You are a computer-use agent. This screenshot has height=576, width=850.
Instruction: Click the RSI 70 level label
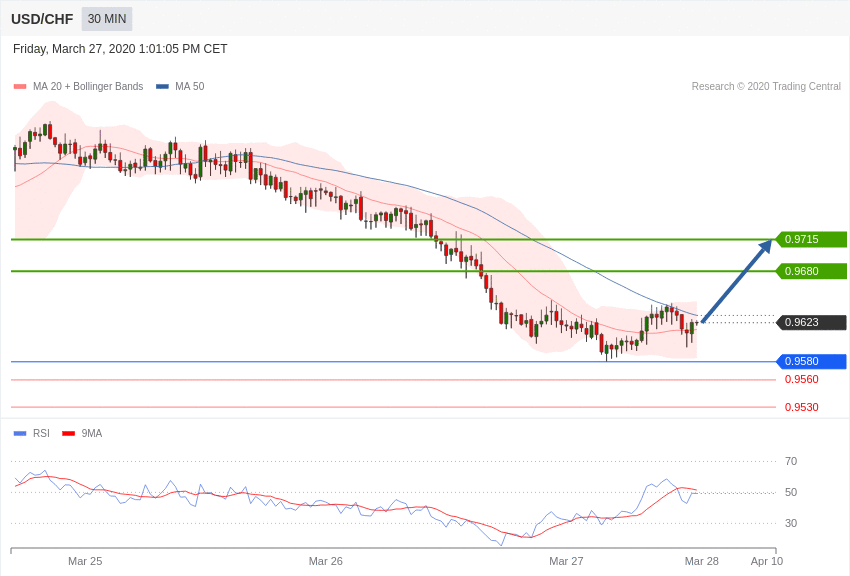pyautogui.click(x=791, y=461)
